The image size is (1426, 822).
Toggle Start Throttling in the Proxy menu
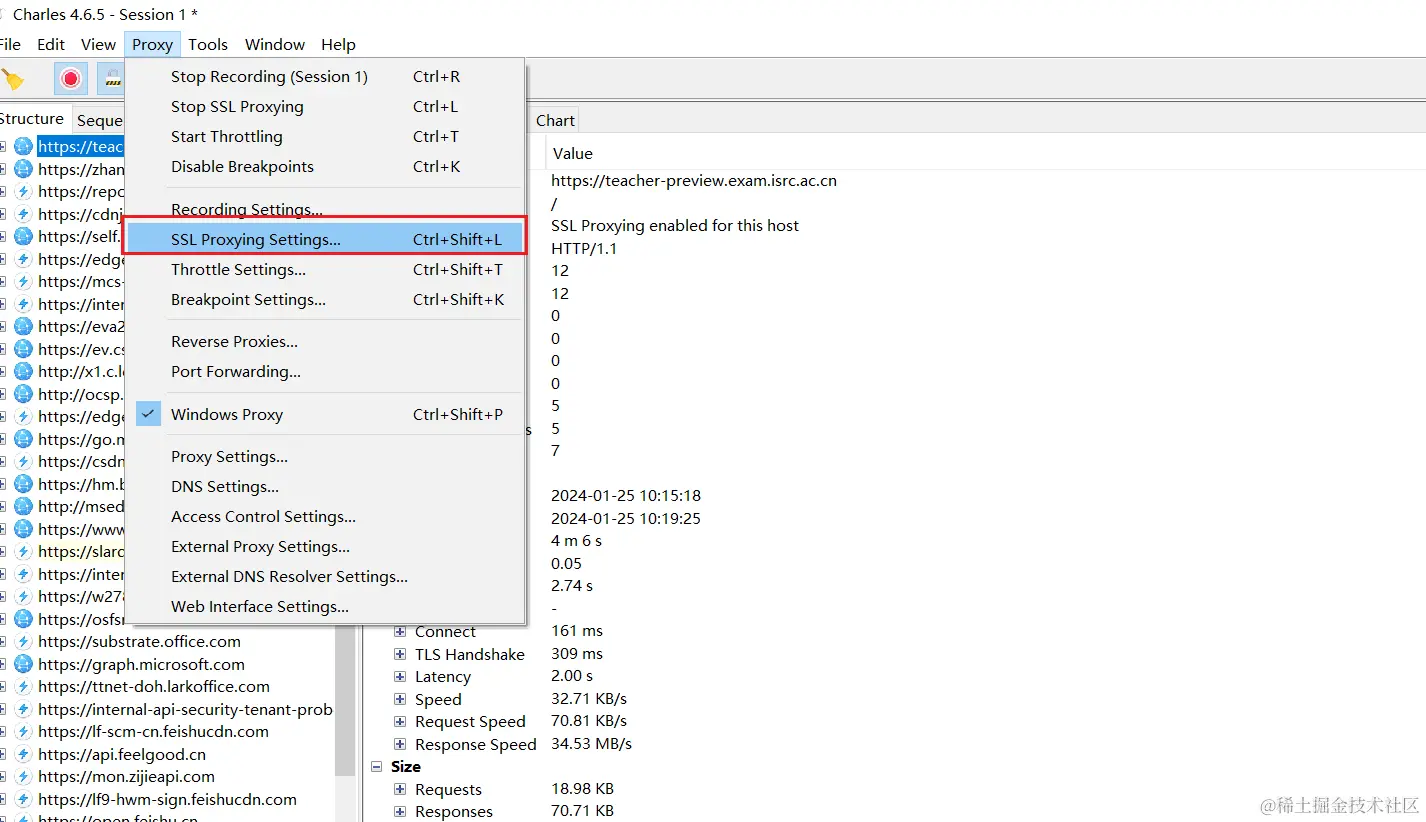click(226, 137)
